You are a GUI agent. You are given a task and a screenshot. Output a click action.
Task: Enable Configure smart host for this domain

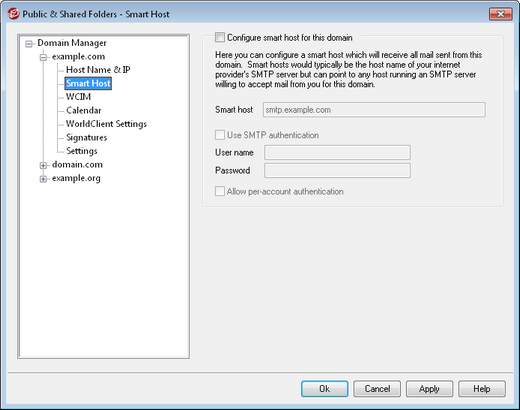pos(220,37)
